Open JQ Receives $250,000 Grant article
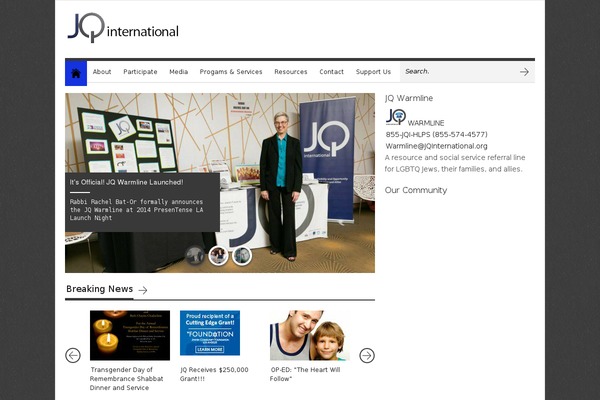This screenshot has height=400, width=600. point(214,374)
